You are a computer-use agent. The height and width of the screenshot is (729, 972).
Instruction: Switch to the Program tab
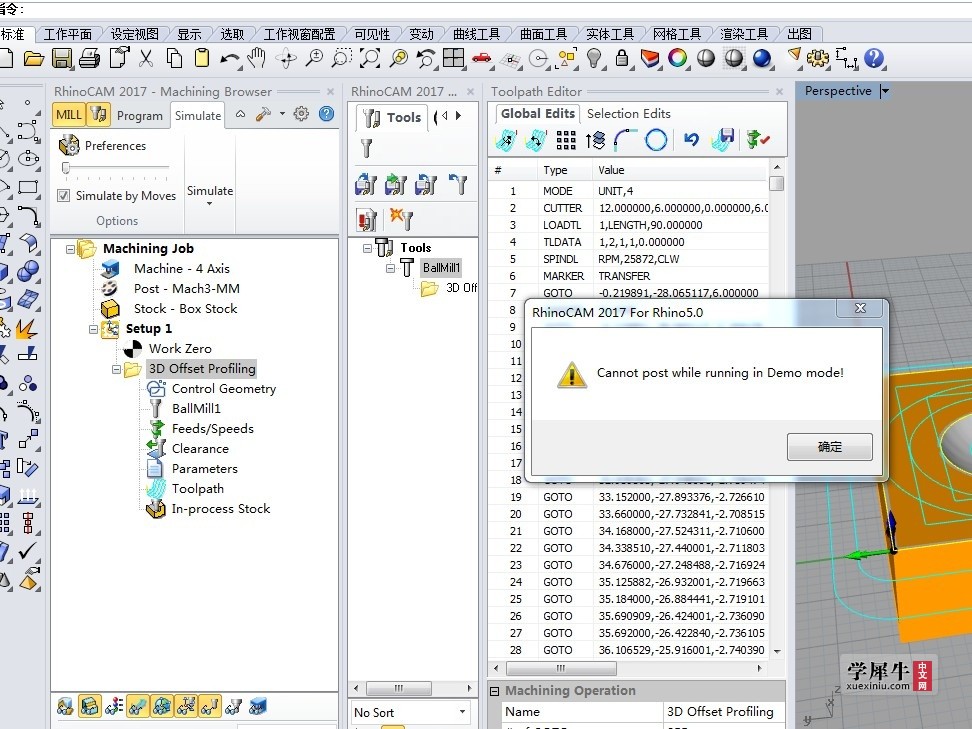(139, 116)
